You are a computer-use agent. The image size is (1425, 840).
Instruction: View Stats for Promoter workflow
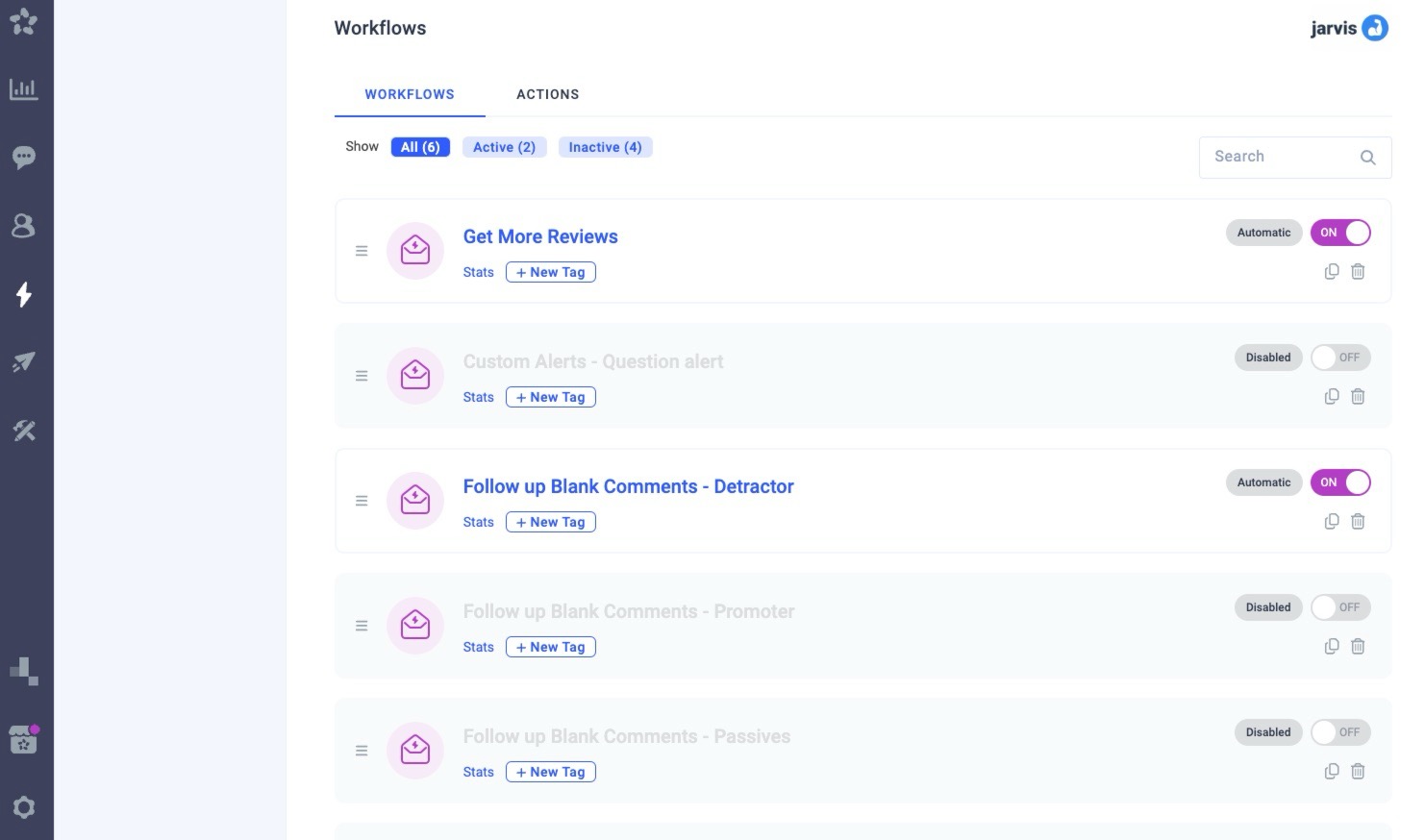(478, 647)
